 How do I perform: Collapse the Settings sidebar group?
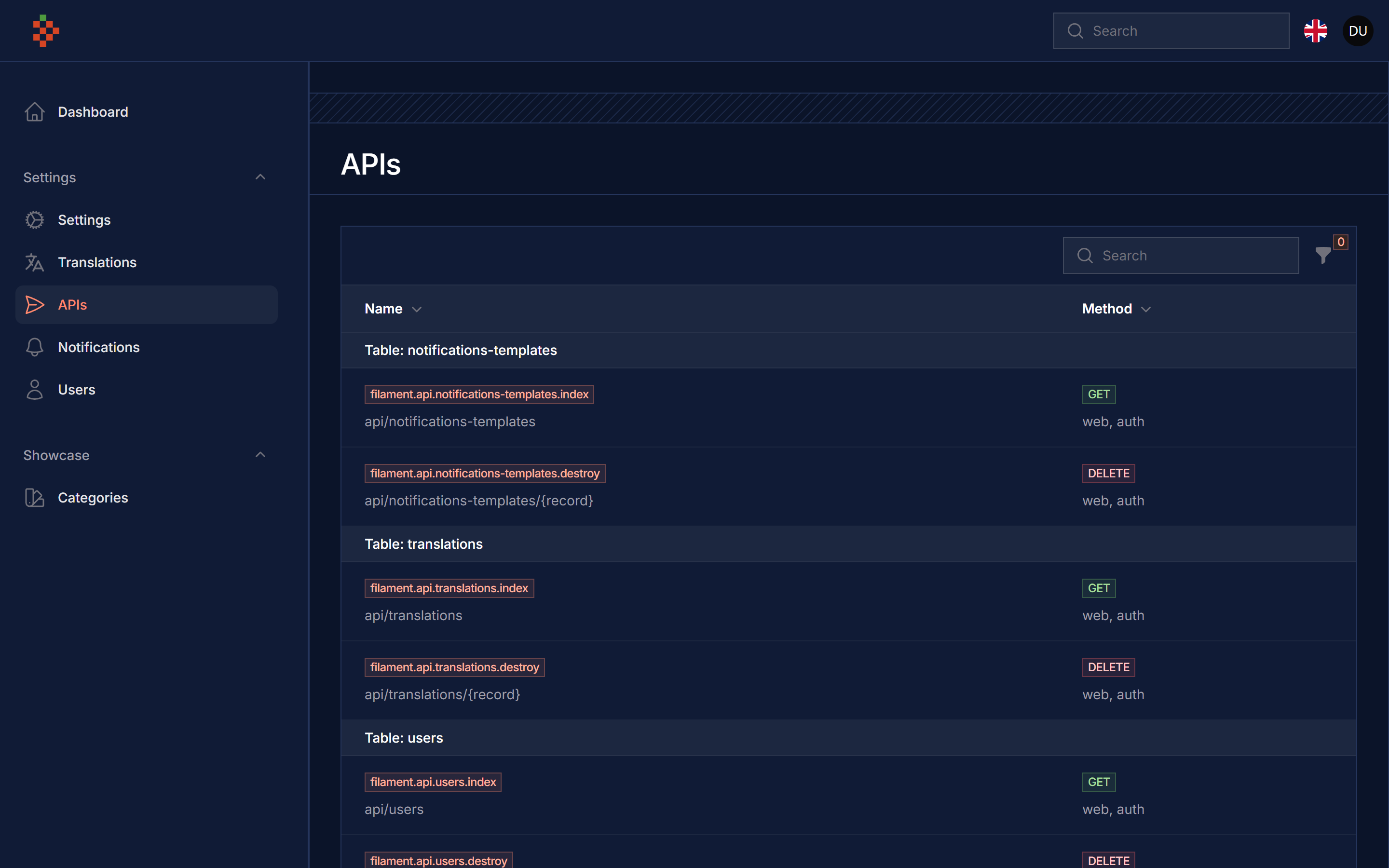point(260,177)
